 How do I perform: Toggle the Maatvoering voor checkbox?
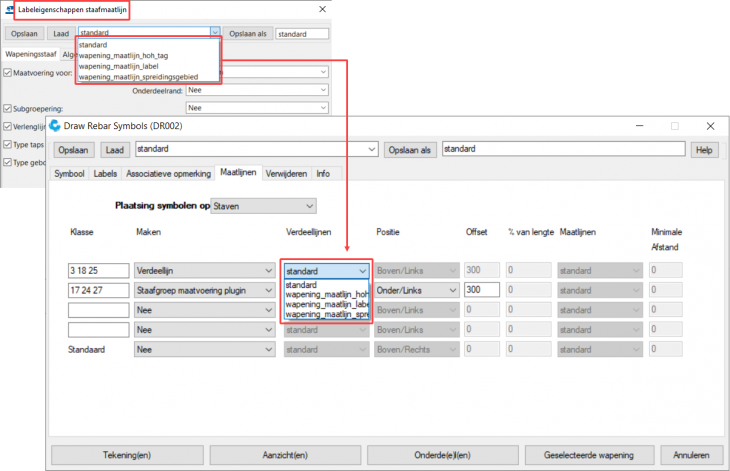tap(8, 73)
